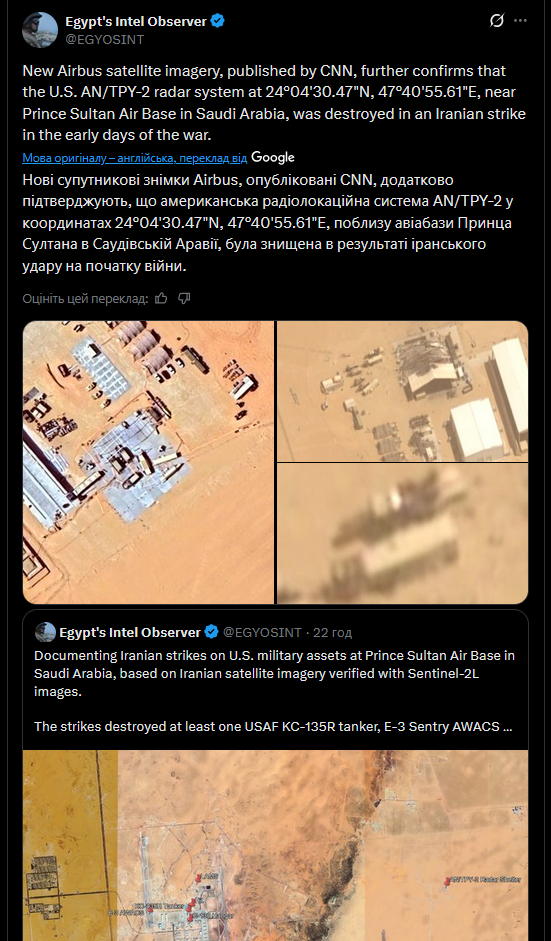Click the quoted Egypt's Intel Observer name
Image resolution: width=551 pixels, height=941 pixels.
coord(130,633)
